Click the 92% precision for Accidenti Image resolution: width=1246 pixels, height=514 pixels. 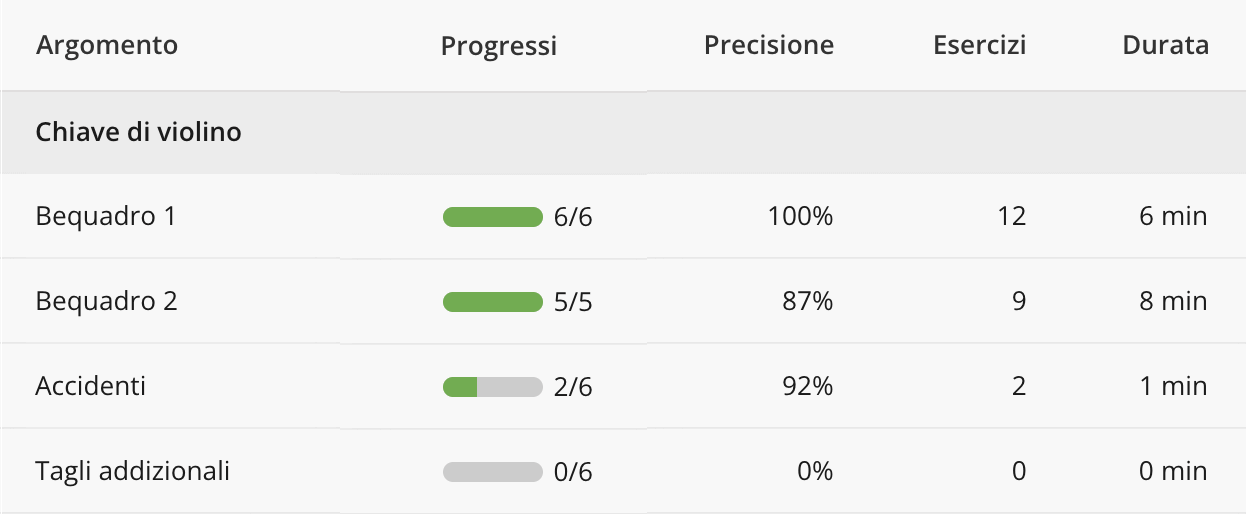[808, 386]
